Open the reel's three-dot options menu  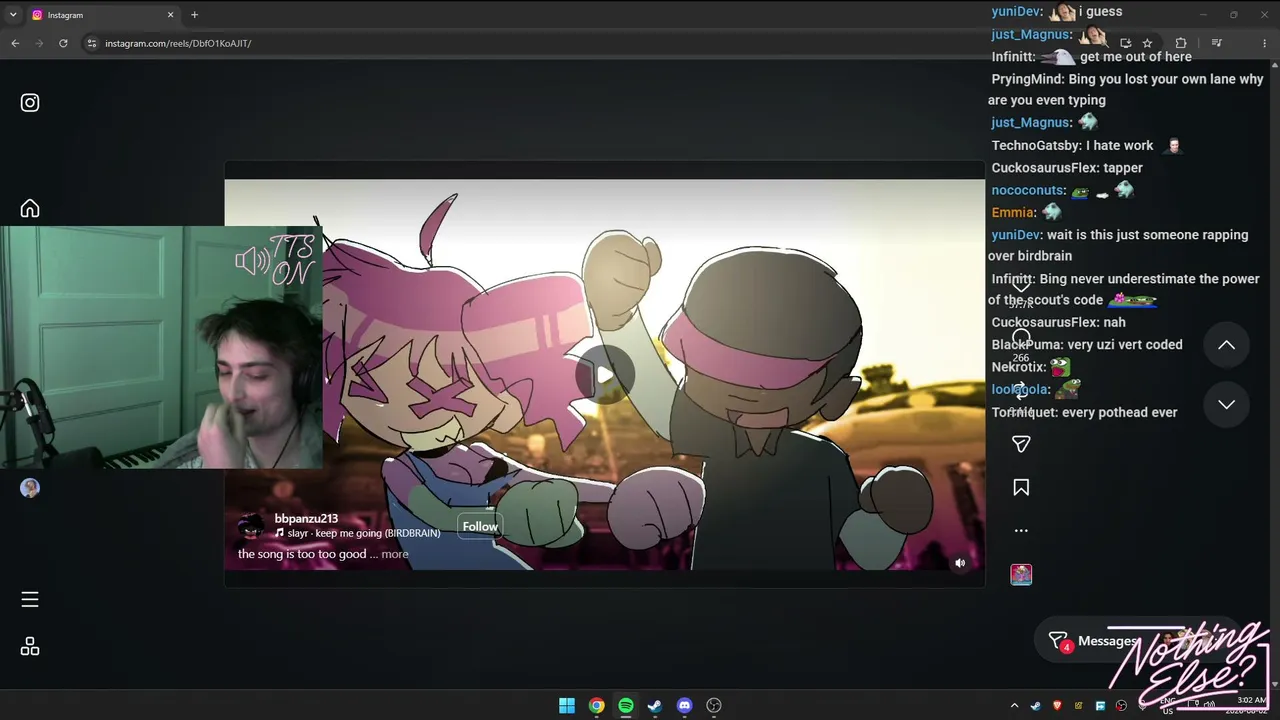click(x=1021, y=531)
